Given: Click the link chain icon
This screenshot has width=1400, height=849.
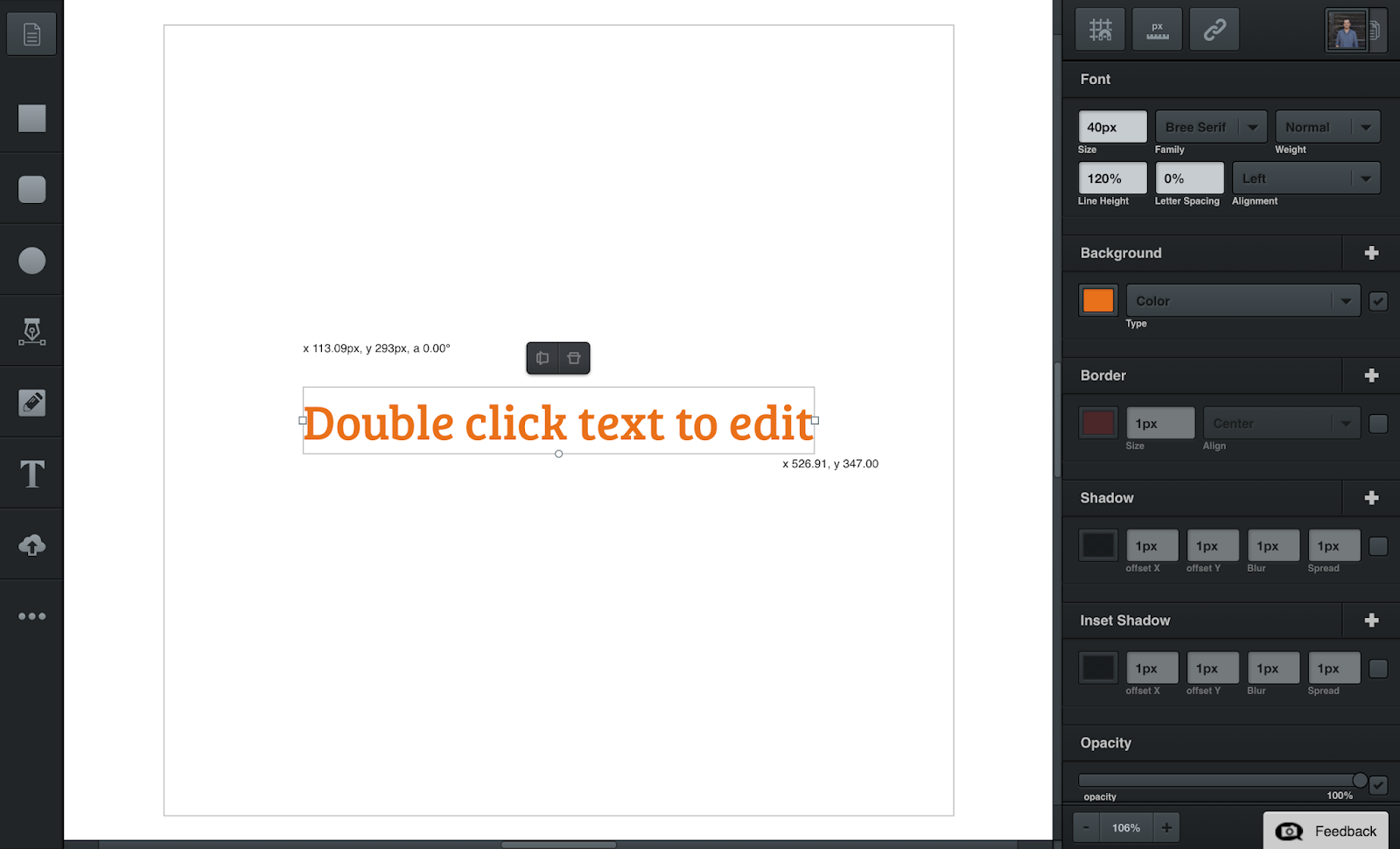Looking at the screenshot, I should point(1214,30).
